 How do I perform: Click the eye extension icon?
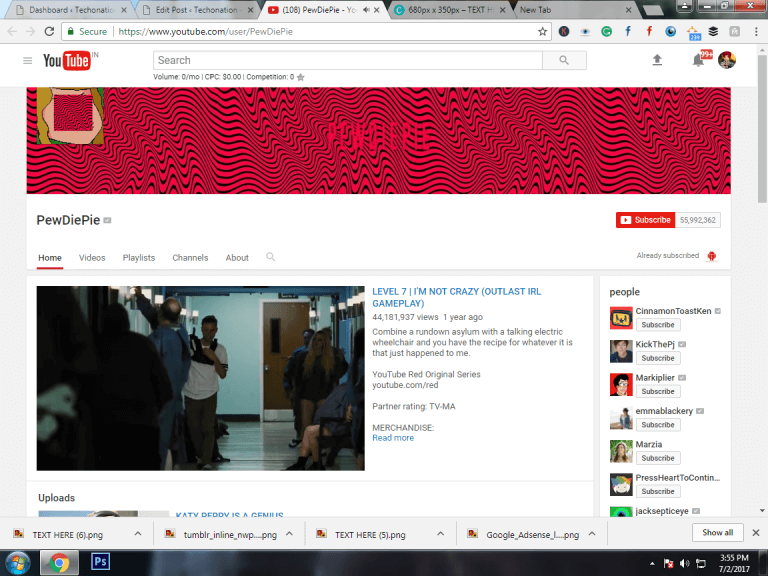pos(585,32)
